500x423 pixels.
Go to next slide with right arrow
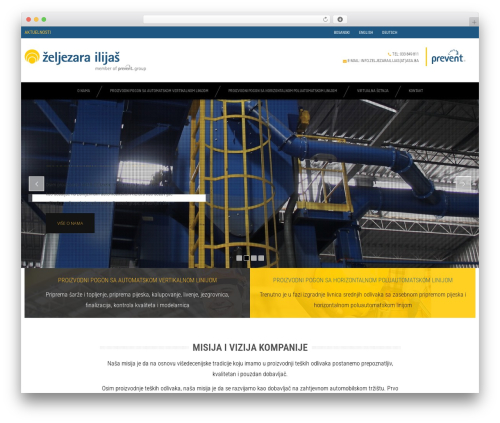click(463, 183)
